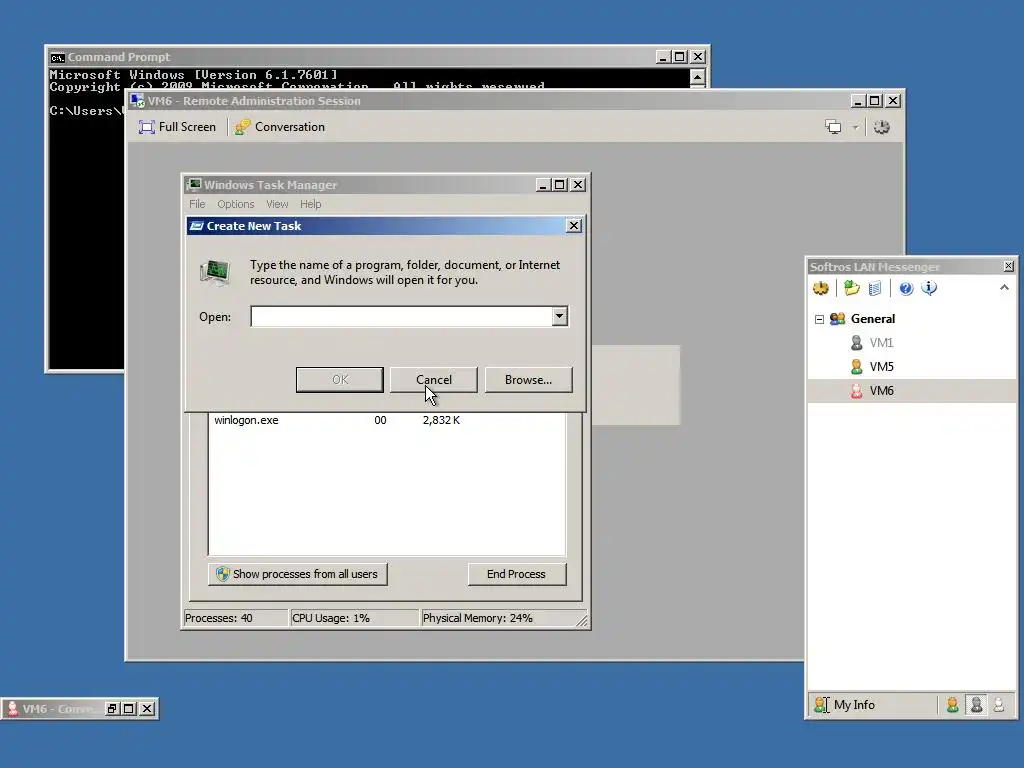Click OK in Create New Task dialog
1024x768 pixels.
point(340,379)
